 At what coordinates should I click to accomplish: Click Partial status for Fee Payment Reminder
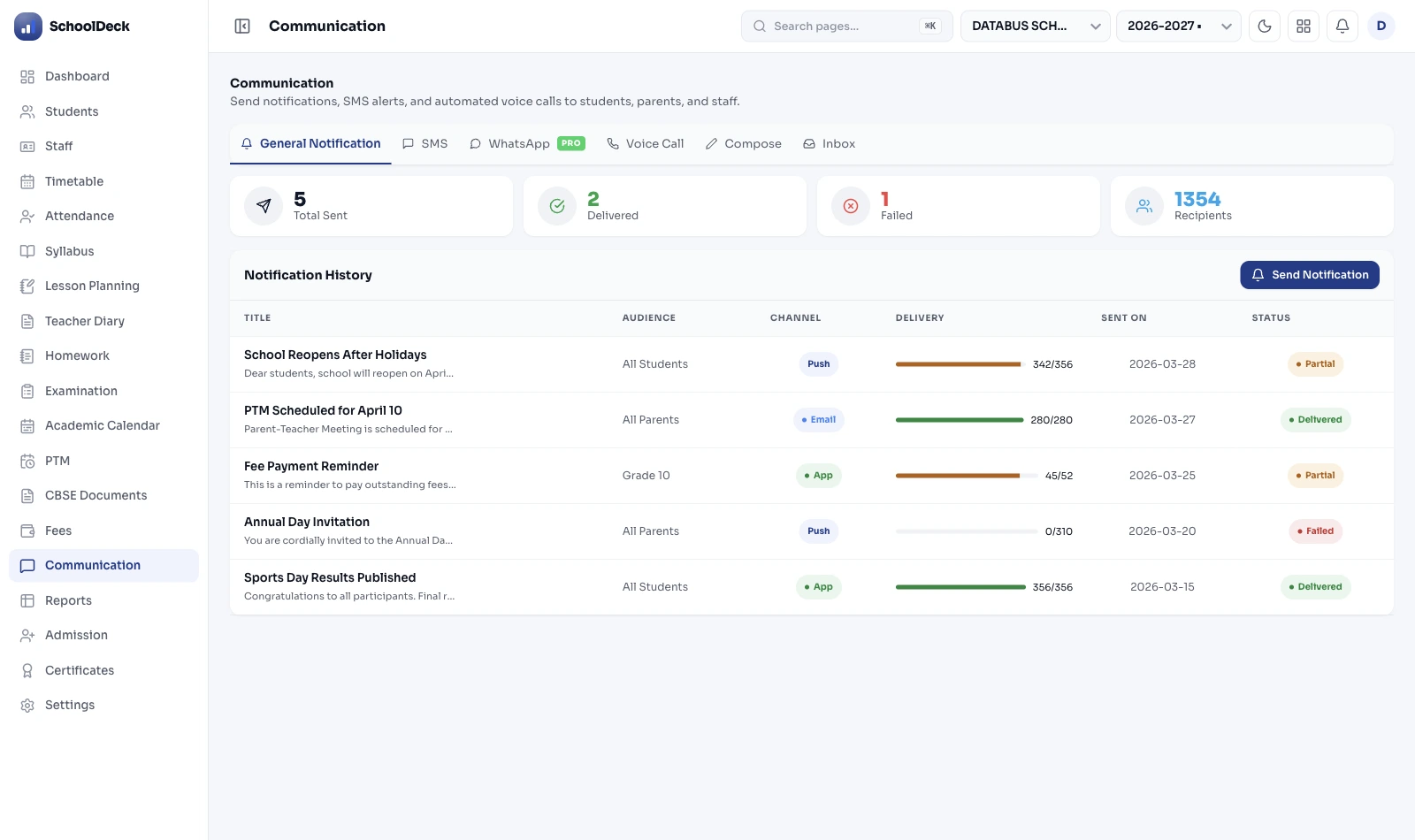coord(1315,476)
